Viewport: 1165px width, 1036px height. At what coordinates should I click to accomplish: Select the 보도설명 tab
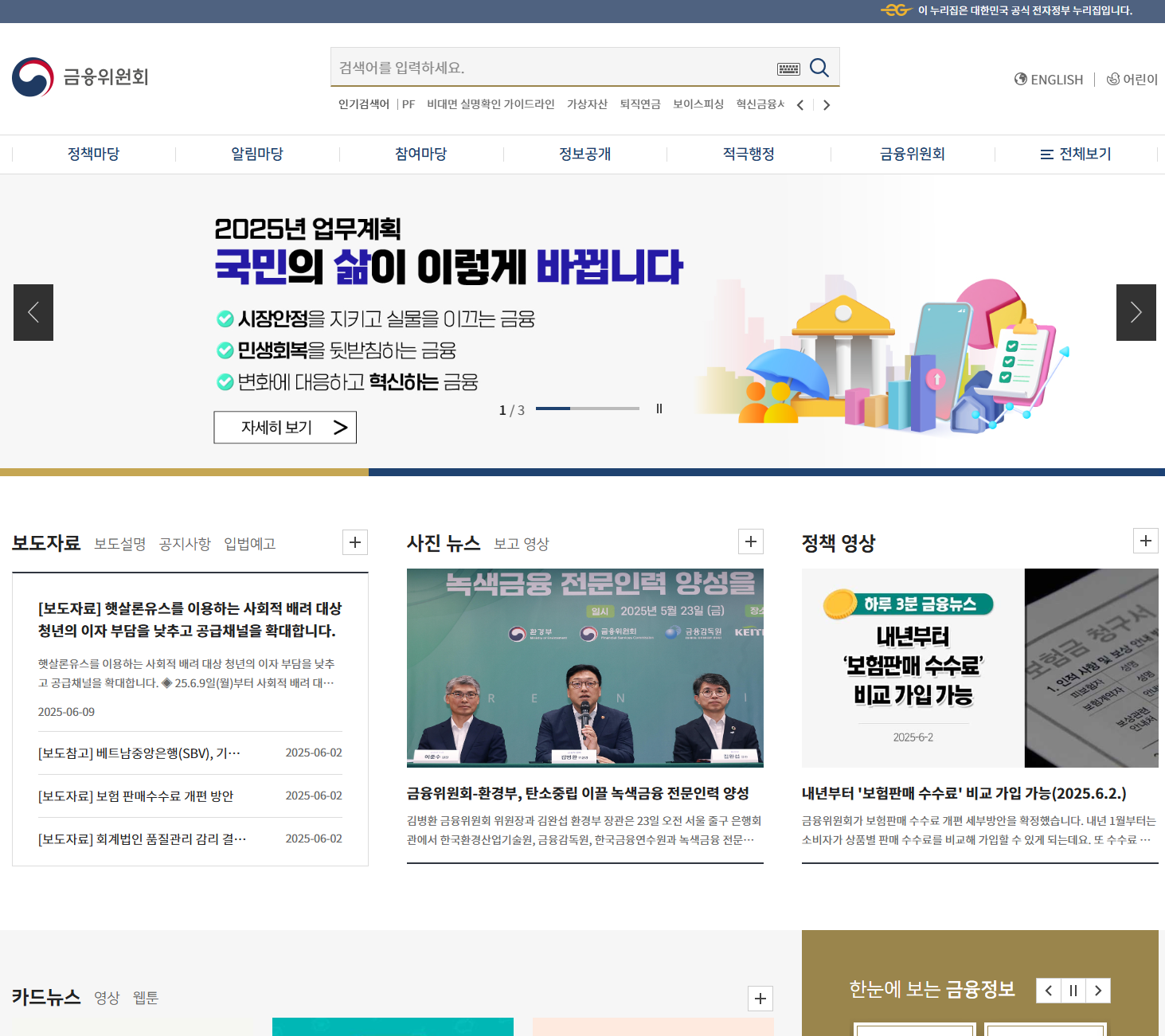pos(119,544)
